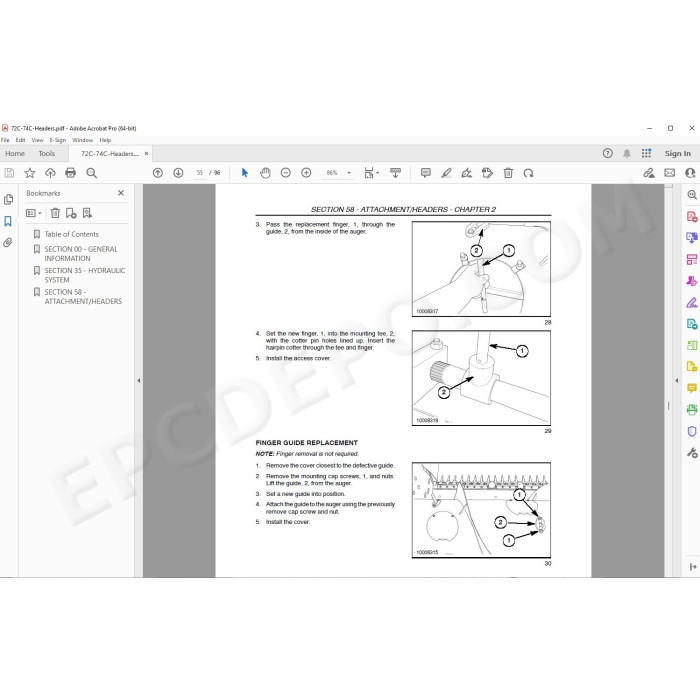
Task: Open the apps grid icon
Action: tap(646, 154)
